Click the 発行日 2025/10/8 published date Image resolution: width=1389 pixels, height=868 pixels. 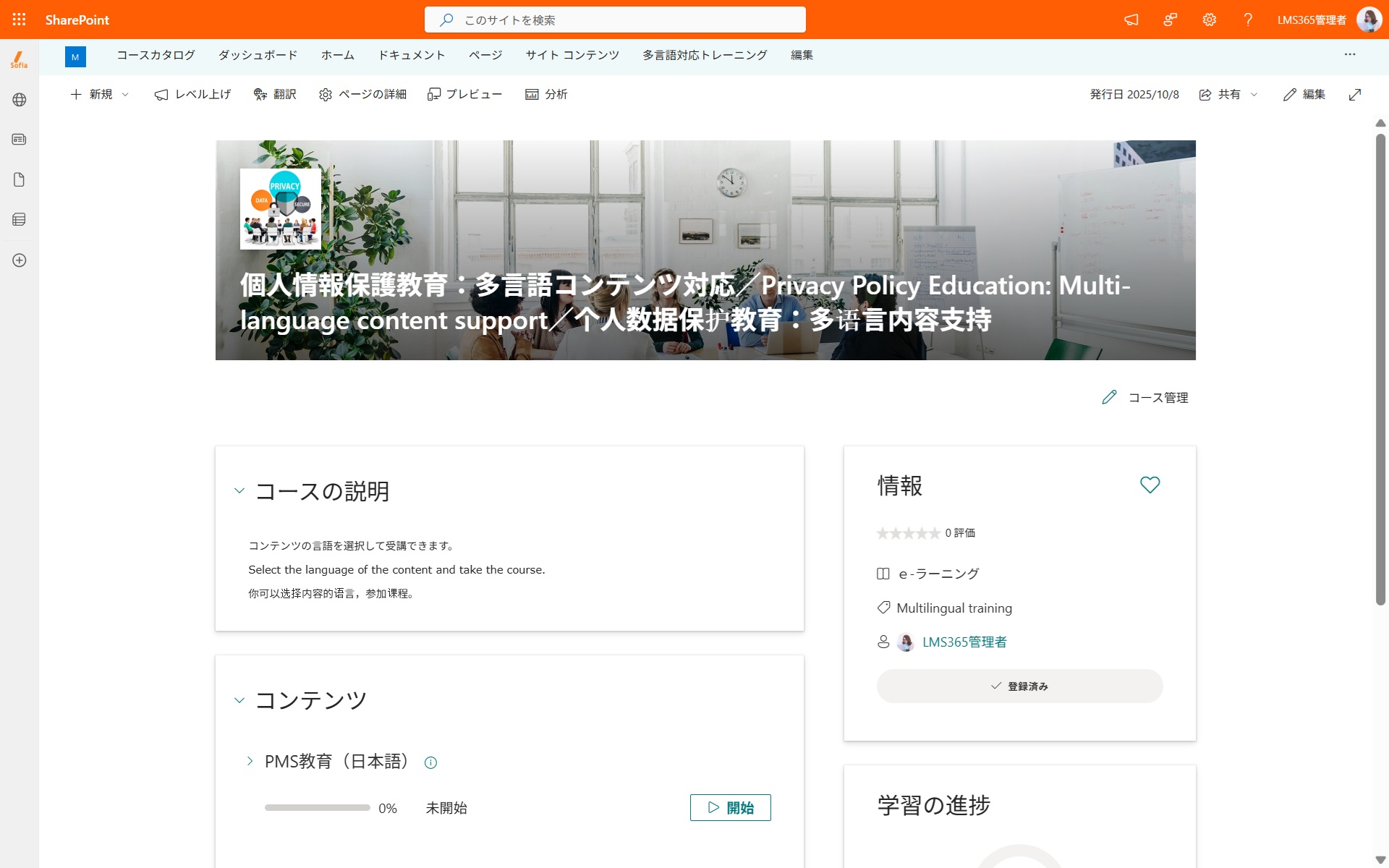1134,94
